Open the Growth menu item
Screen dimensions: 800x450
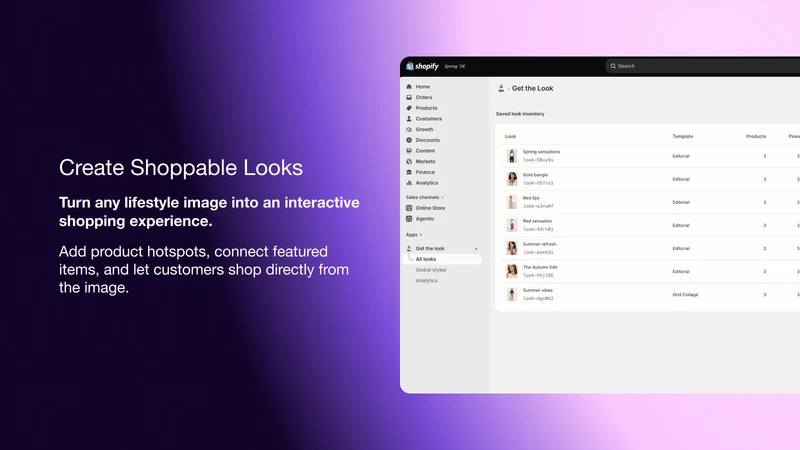tap(424, 130)
